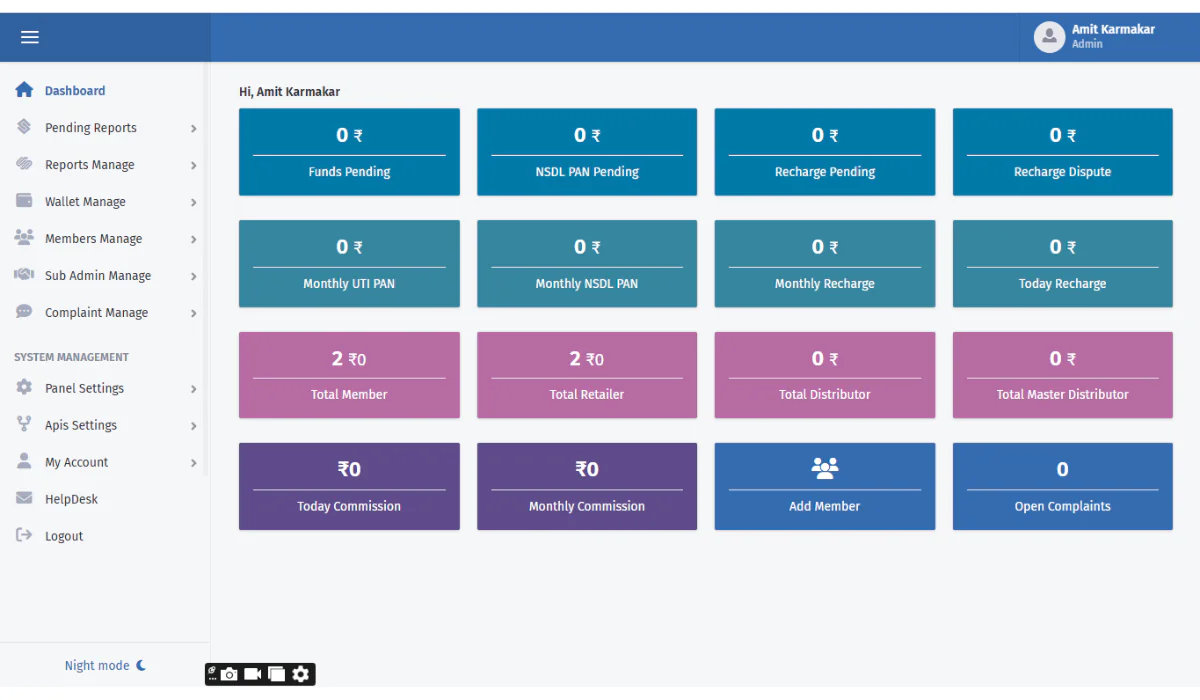This screenshot has width=1200, height=700.
Task: Click the Wallet Manage wallet icon
Action: click(x=24, y=201)
